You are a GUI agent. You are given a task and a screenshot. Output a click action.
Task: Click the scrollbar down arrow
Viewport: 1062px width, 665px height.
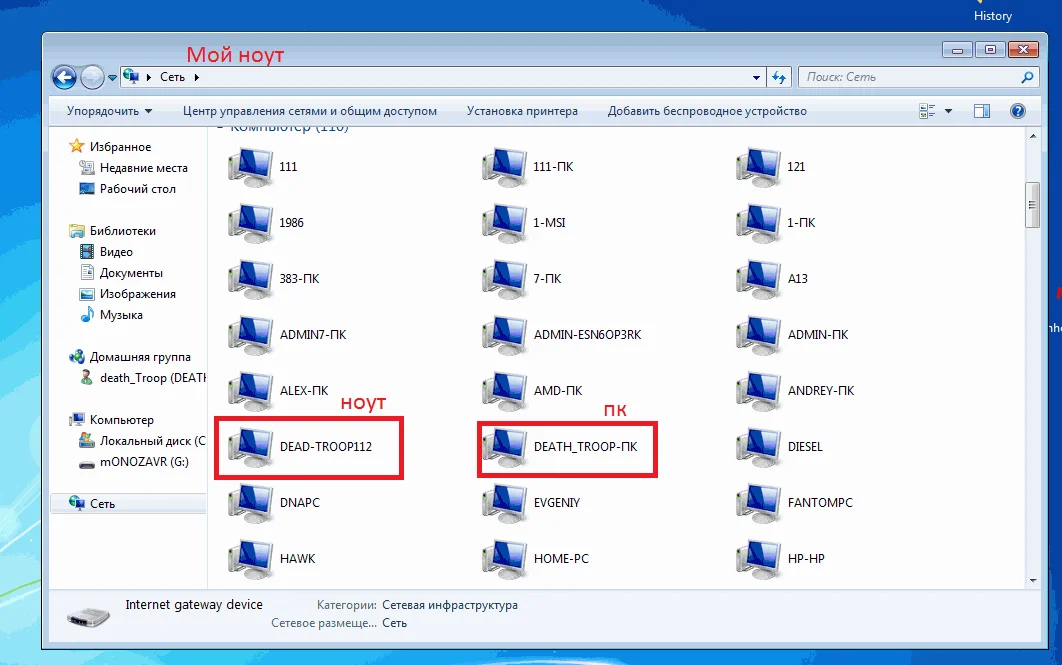(1033, 580)
